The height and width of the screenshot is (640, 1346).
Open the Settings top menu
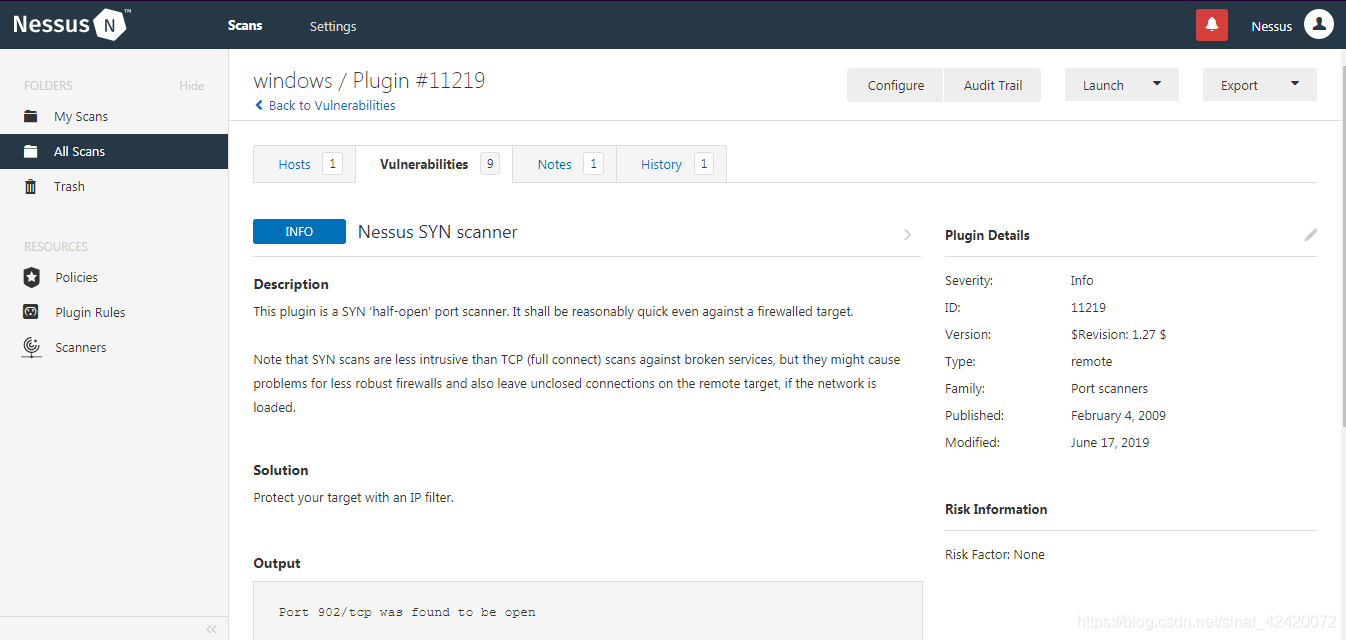333,26
